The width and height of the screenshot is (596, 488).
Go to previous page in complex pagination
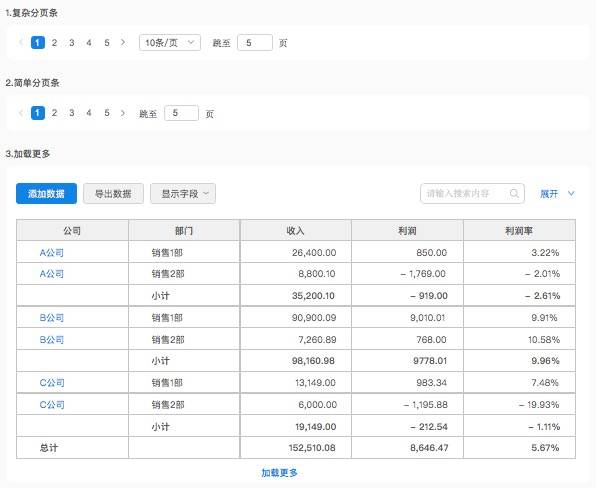pyautogui.click(x=21, y=42)
